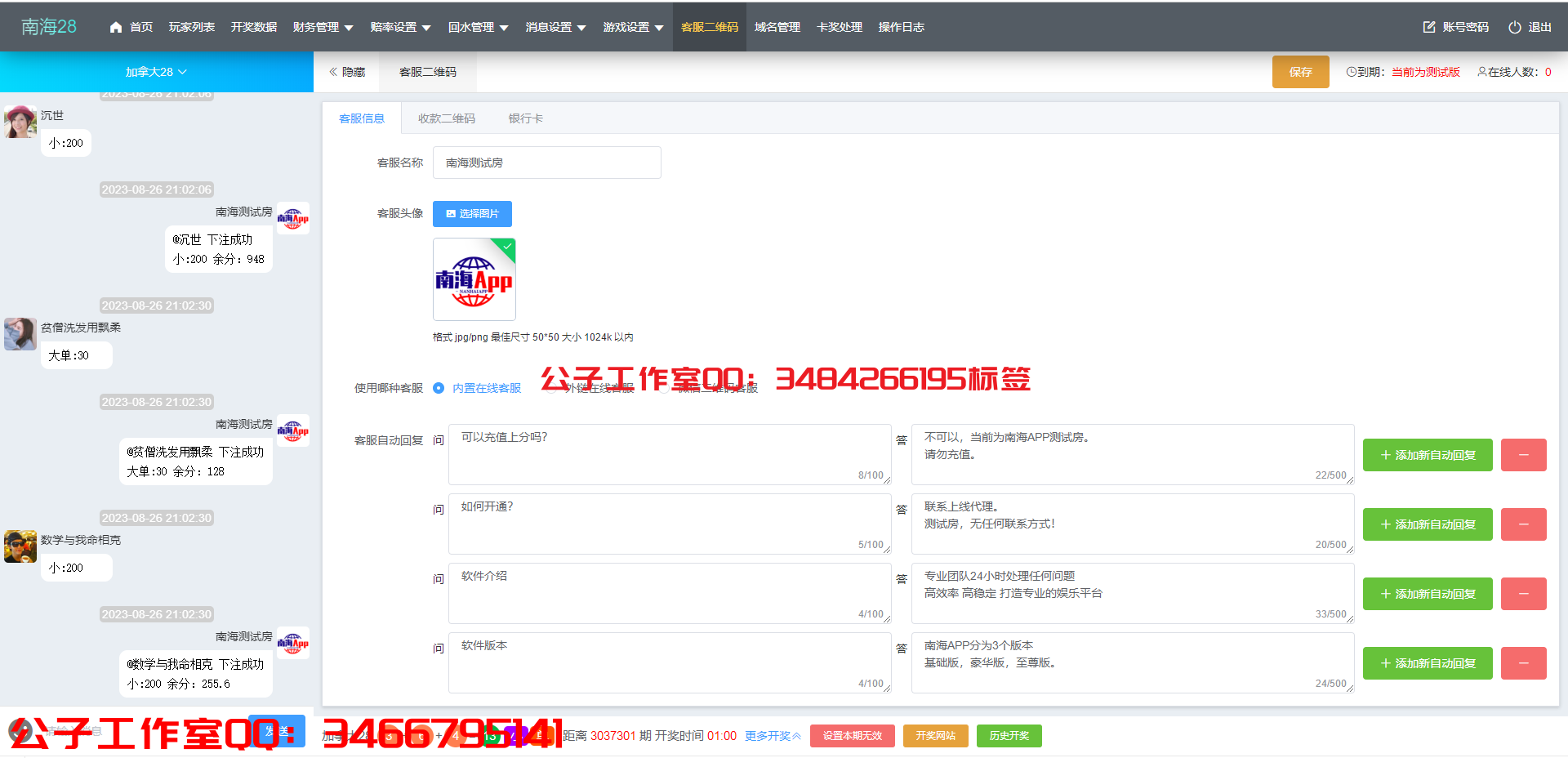Screen dimensions: 1568x758
Task: Open 域名管理 menu item
Action: point(777,27)
